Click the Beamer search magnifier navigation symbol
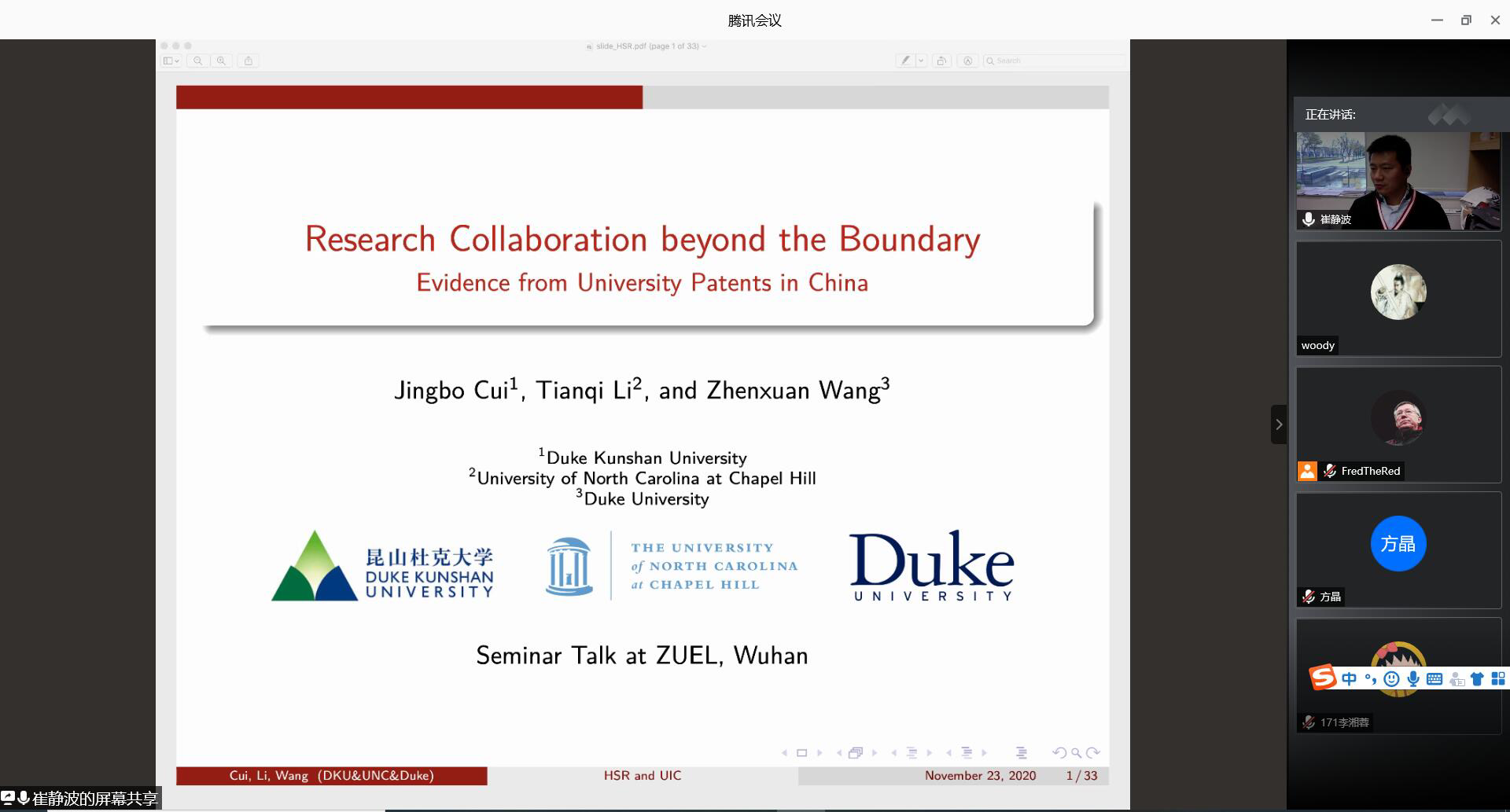The height and width of the screenshot is (812, 1510). coord(1076,753)
